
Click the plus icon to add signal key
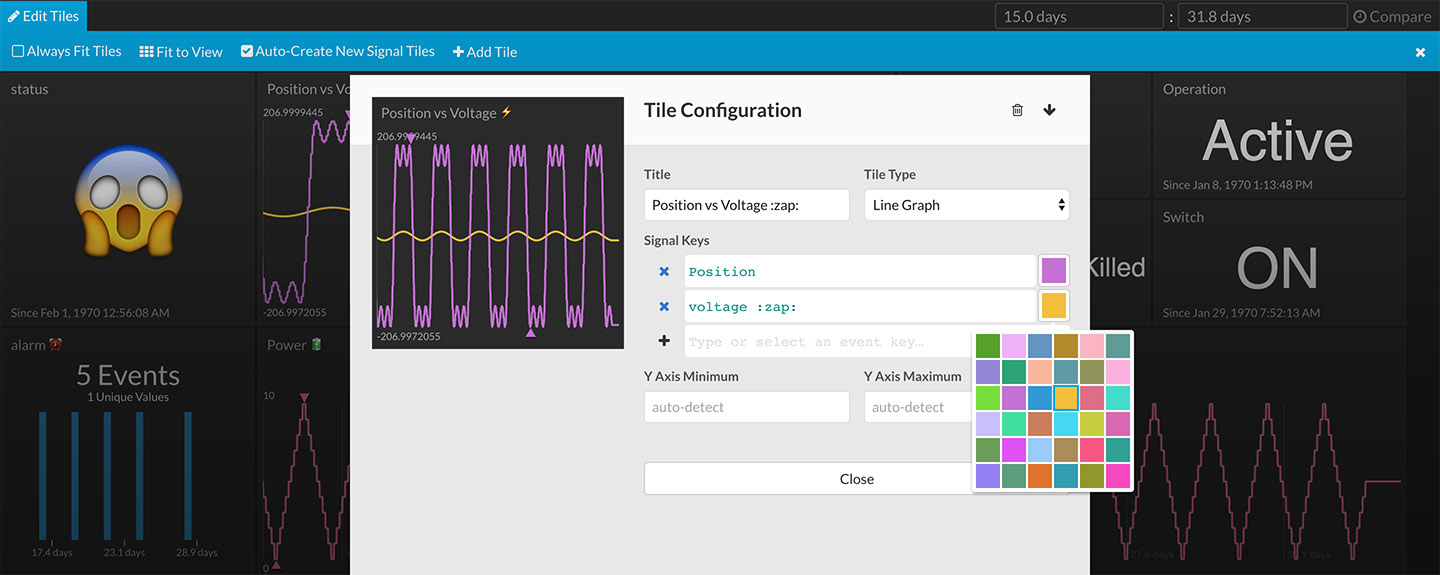coord(664,341)
